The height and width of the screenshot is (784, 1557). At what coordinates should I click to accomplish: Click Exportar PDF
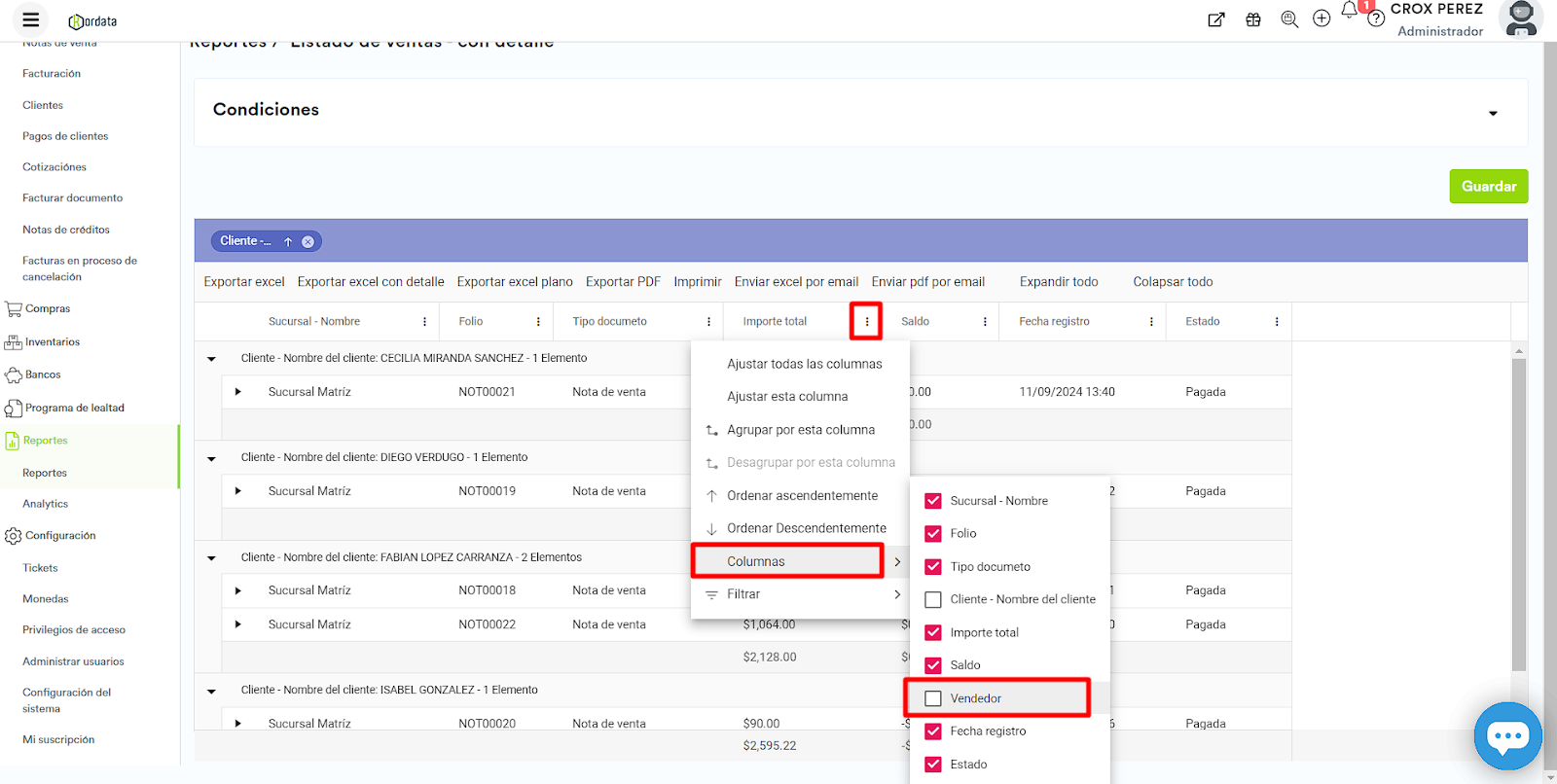pyautogui.click(x=623, y=282)
